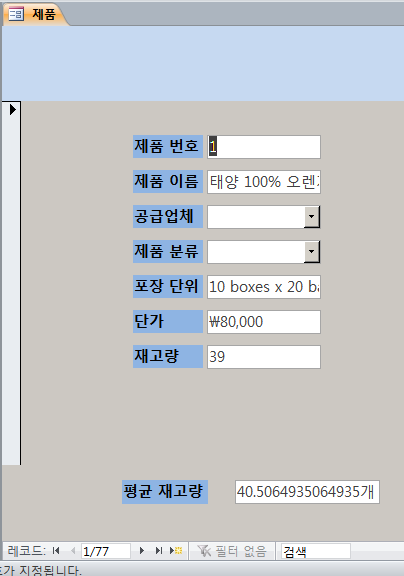This screenshot has width=404, height=576.
Task: Click the 재고량 field showing 39
Action: [x=264, y=357]
